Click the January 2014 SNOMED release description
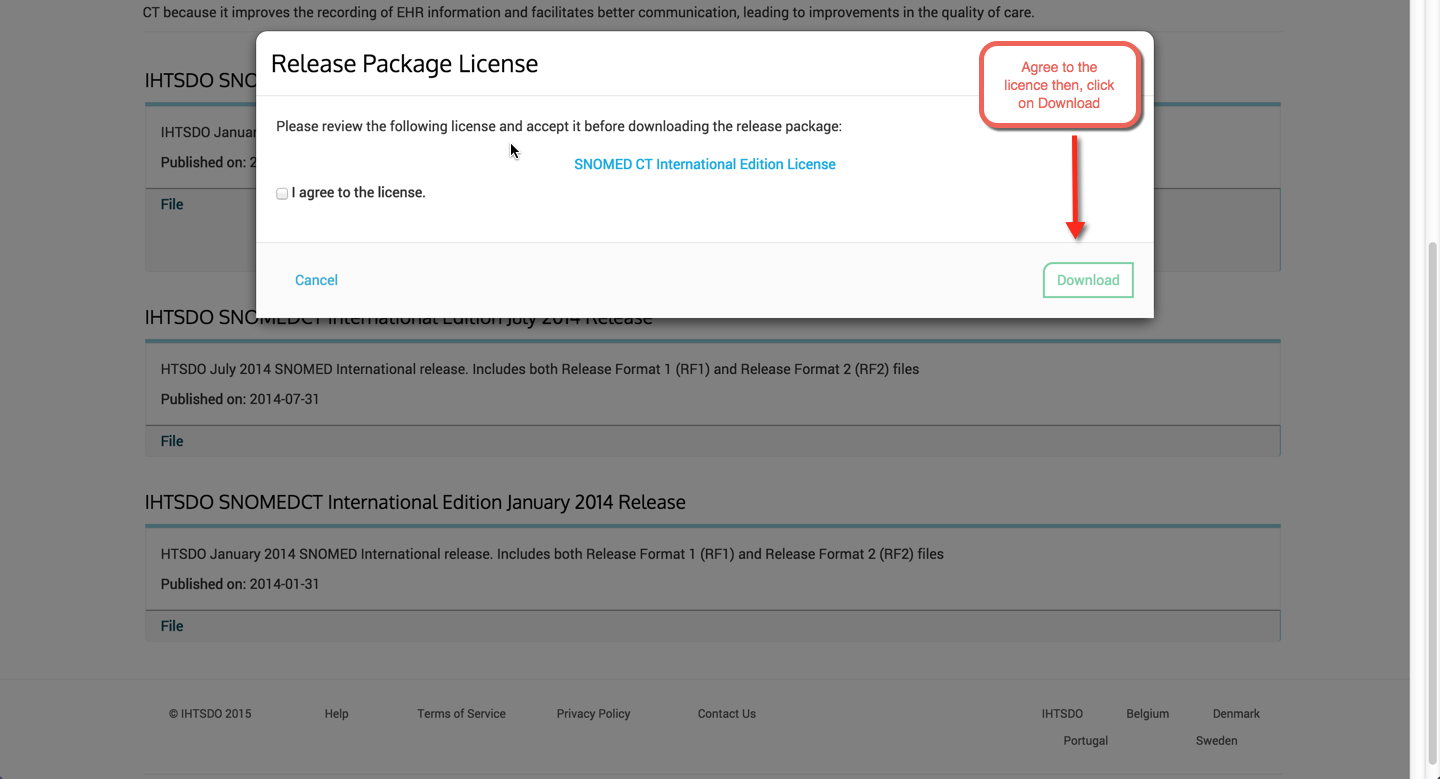The height and width of the screenshot is (779, 1440). 552,554
